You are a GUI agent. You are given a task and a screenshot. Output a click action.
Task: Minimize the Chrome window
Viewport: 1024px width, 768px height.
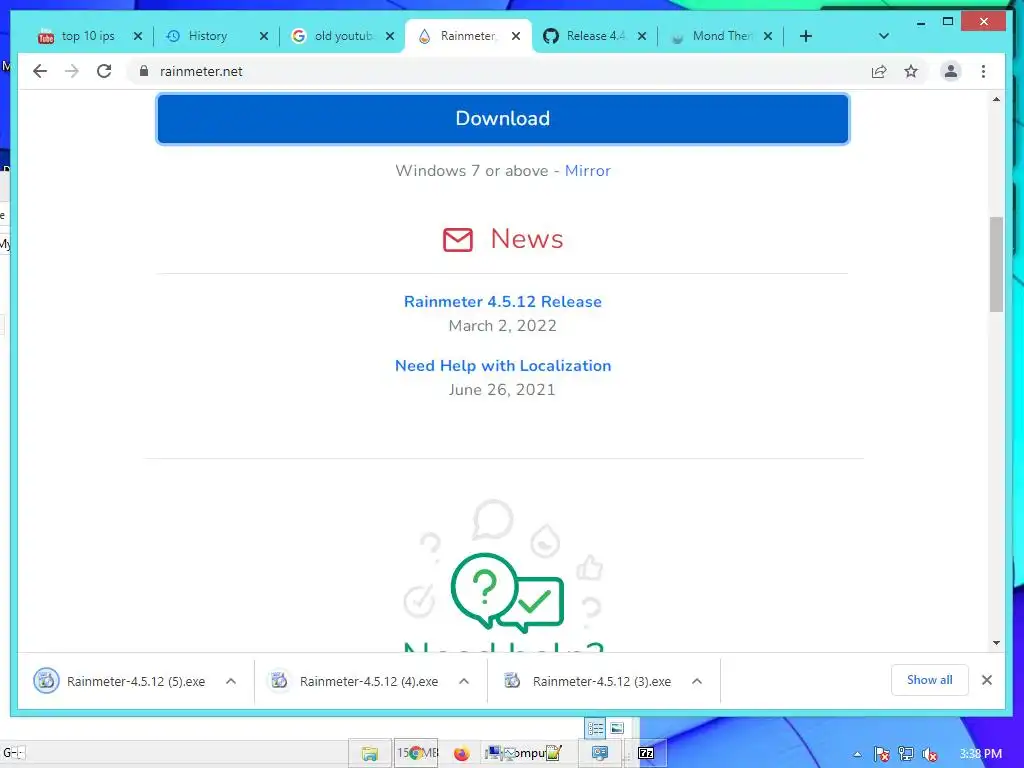point(921,22)
